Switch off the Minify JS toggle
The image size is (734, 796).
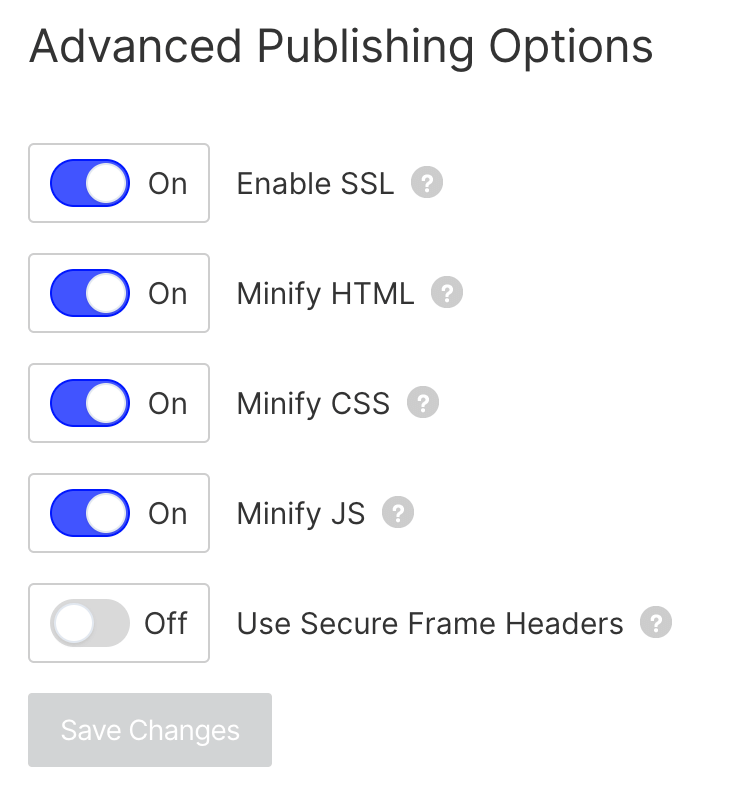click(90, 514)
